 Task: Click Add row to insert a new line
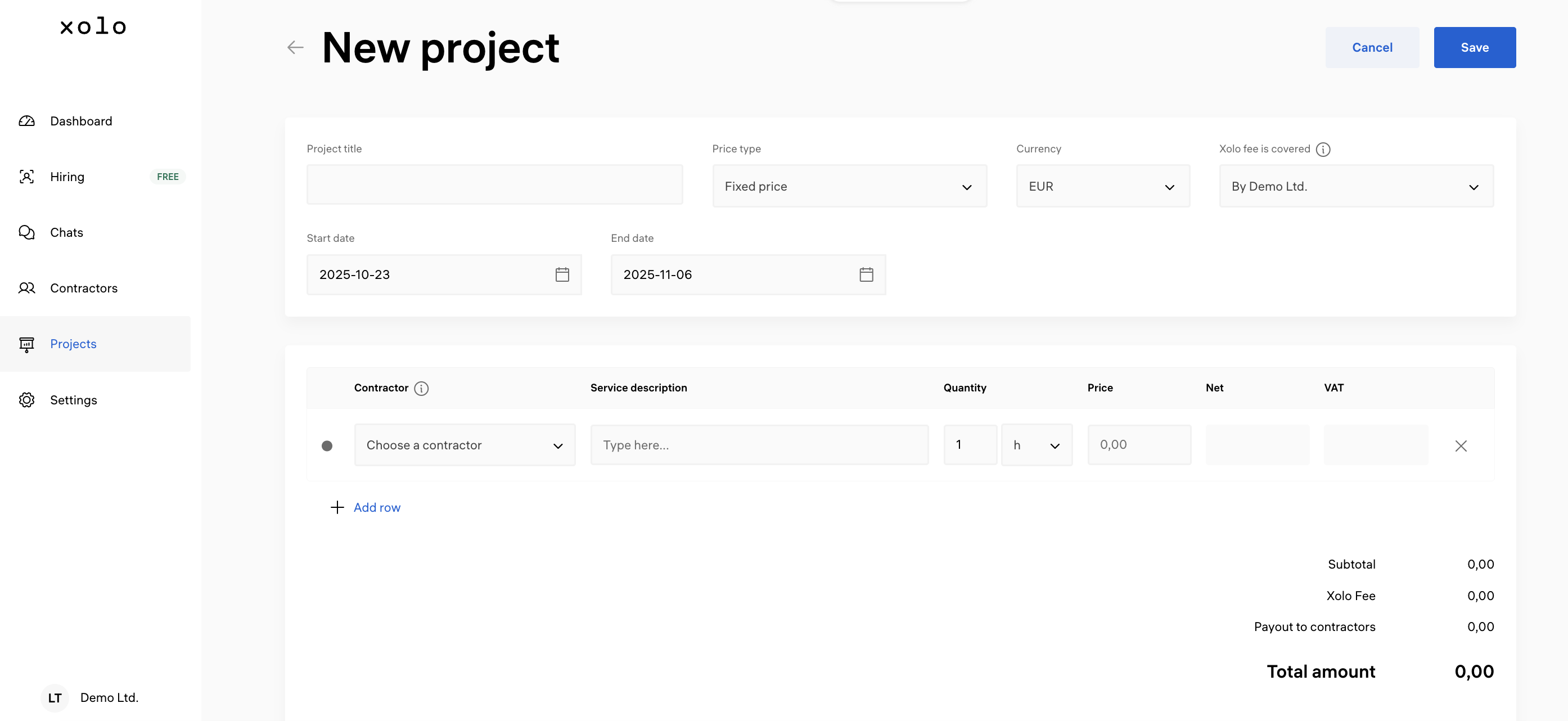pos(377,507)
